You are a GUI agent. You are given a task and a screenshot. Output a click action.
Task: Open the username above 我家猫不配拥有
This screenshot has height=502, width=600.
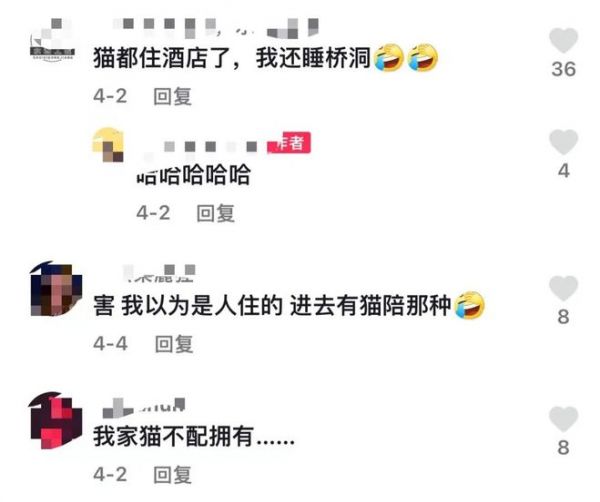pos(144,407)
